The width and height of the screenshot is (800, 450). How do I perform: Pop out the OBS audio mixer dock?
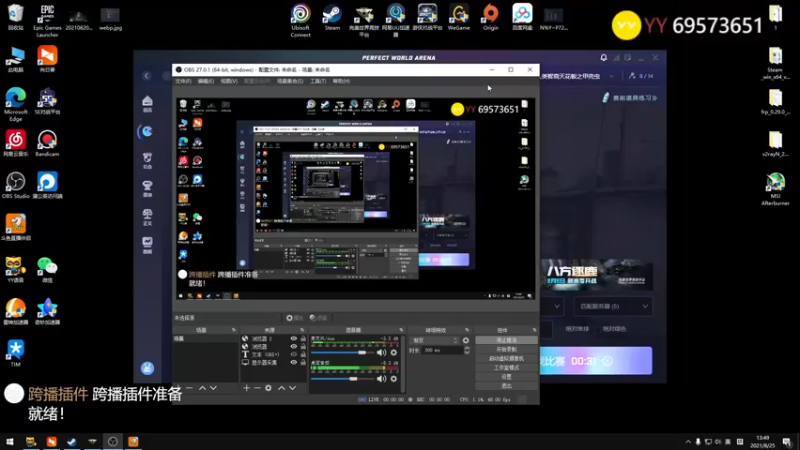click(x=401, y=330)
